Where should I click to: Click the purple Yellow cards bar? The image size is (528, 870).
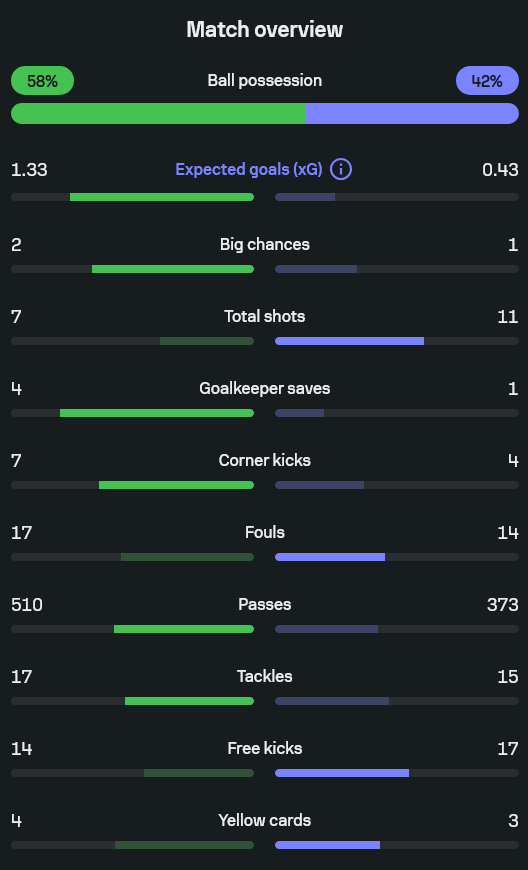[328, 845]
